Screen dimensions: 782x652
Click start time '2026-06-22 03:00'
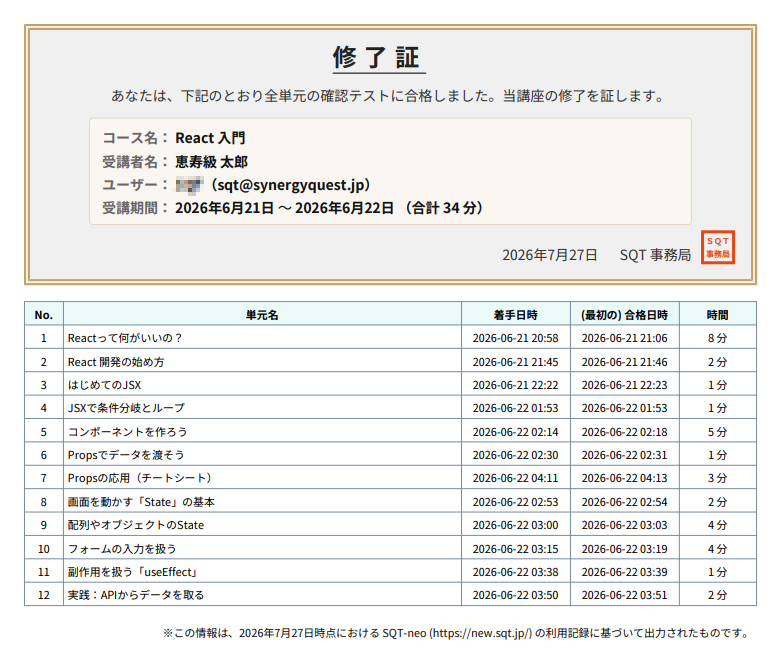pyautogui.click(x=516, y=525)
